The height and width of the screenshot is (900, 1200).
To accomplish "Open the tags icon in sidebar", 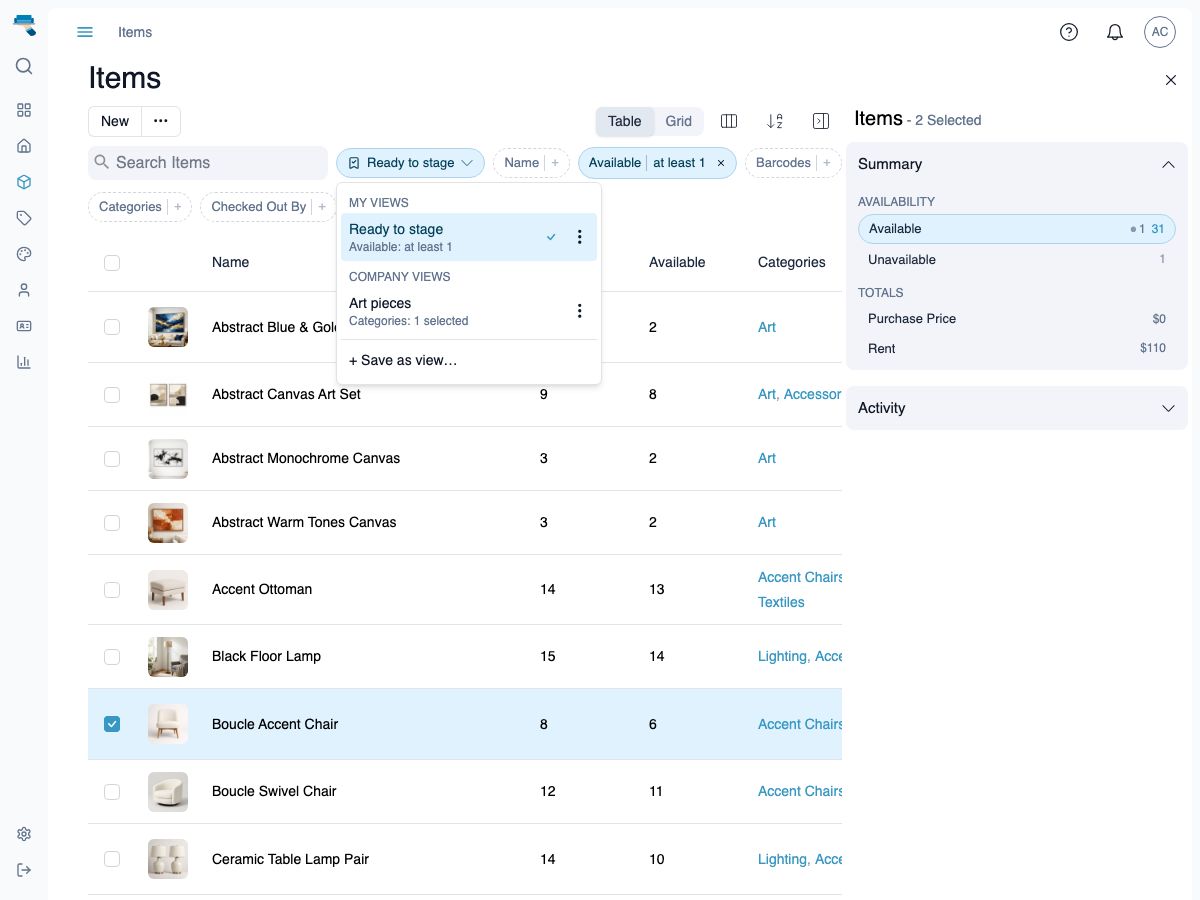I will pos(24,218).
